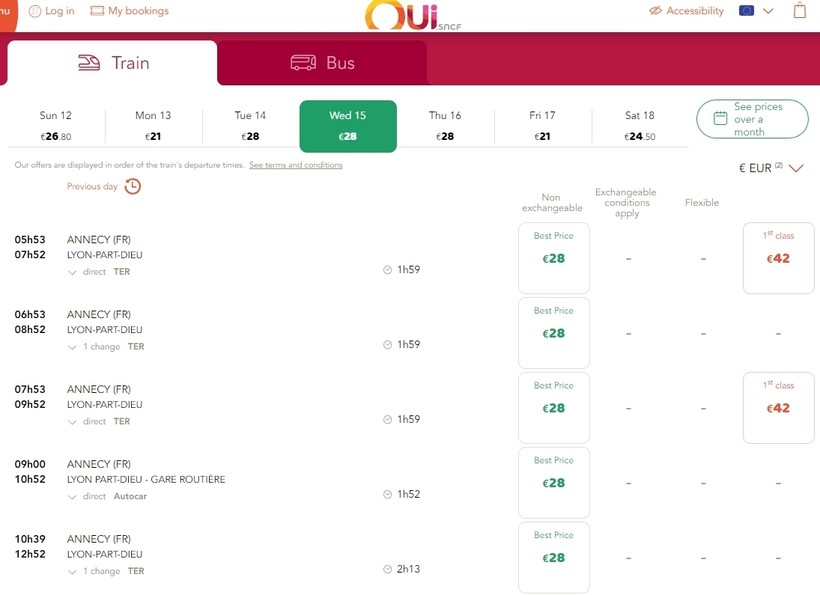Click departure time 05h53

coord(30,239)
